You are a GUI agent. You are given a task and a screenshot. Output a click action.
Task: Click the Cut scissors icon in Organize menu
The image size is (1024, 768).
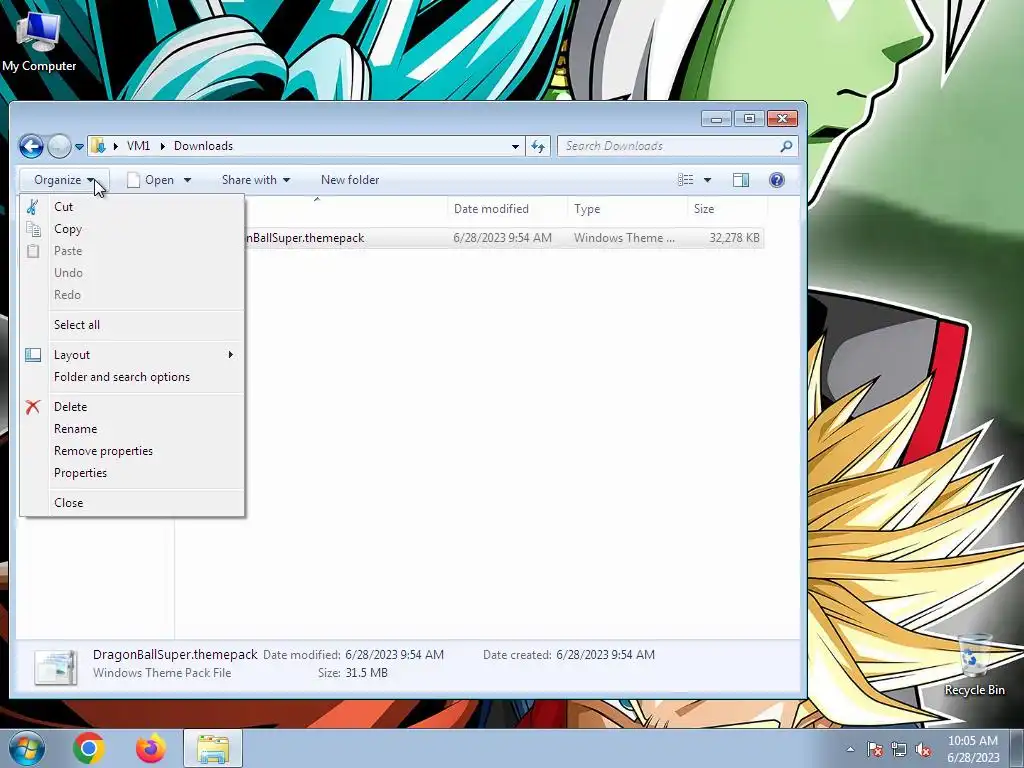pyautogui.click(x=33, y=207)
